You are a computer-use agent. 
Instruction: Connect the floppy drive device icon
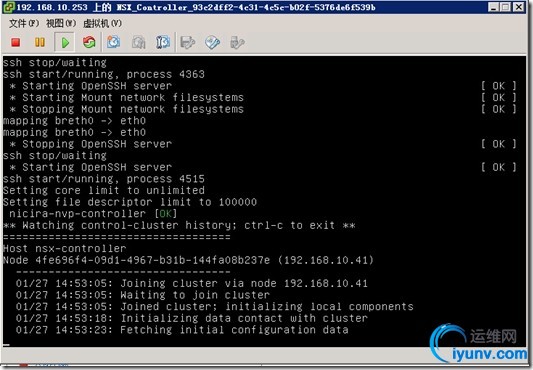tap(188, 43)
